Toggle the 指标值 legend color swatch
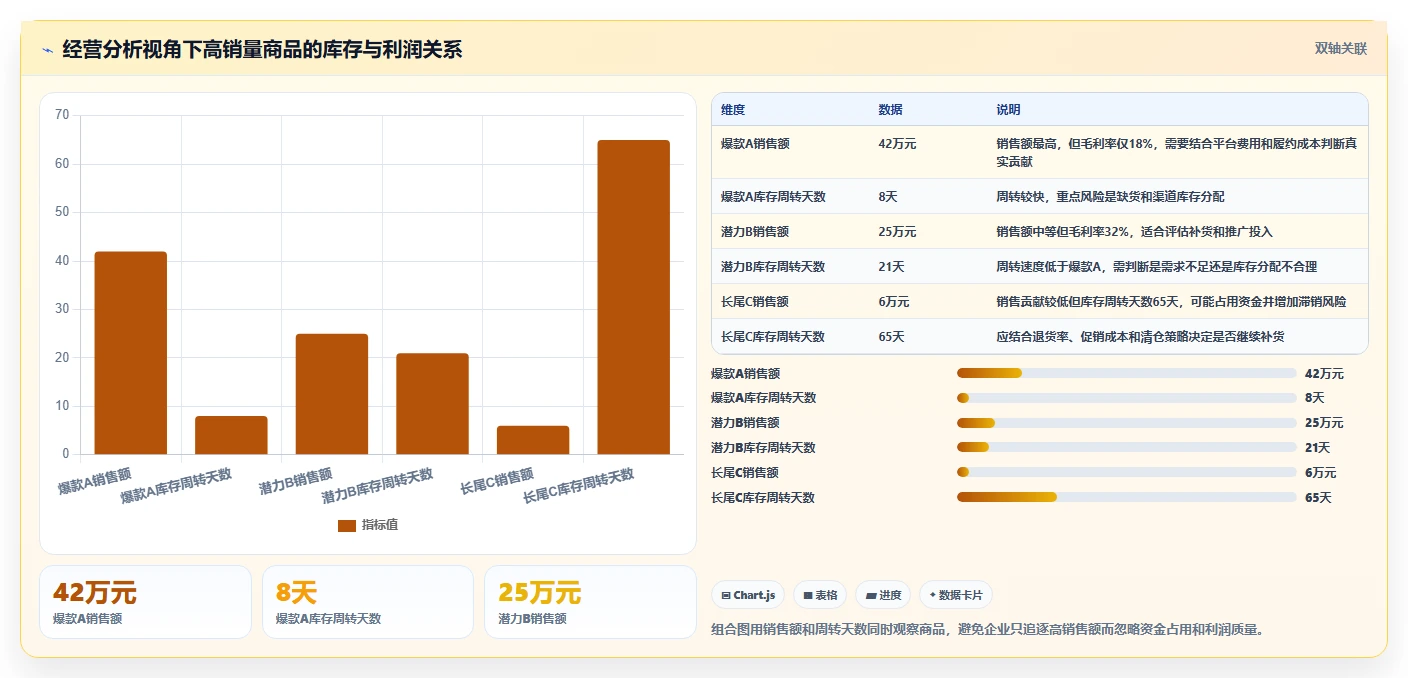 coord(347,525)
